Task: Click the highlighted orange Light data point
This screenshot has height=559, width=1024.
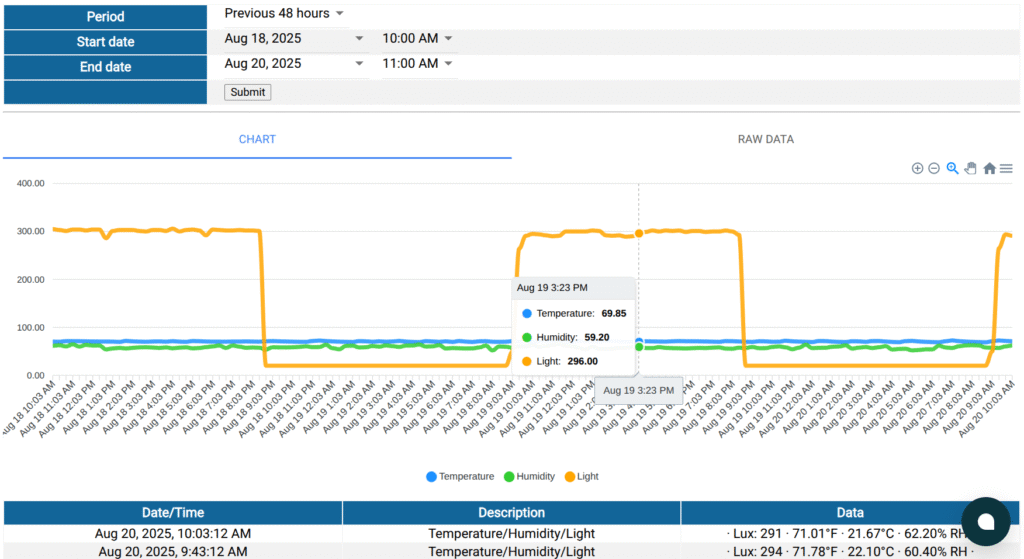Action: [x=639, y=234]
